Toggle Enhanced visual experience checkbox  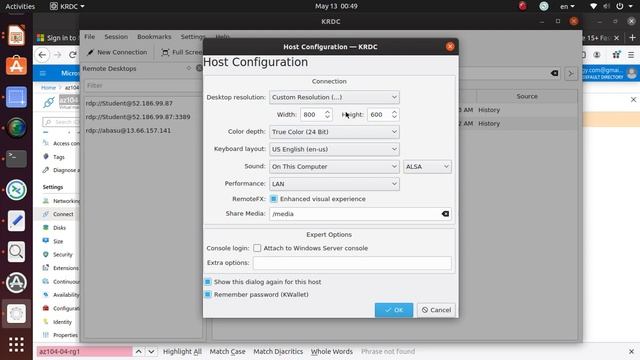(x=273, y=199)
